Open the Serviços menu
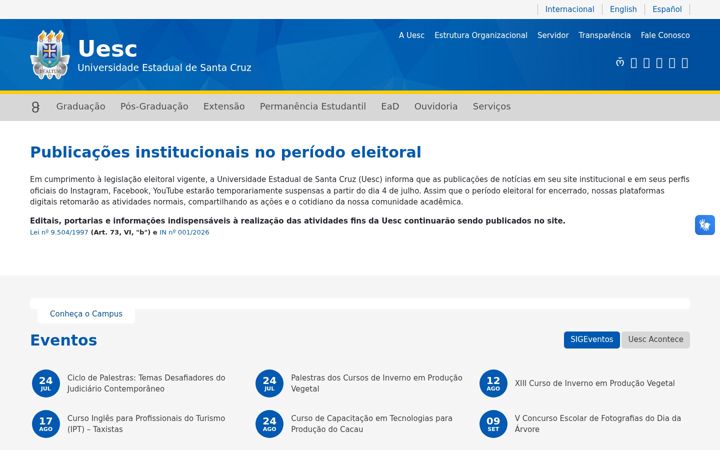The height and width of the screenshot is (450, 720). click(x=491, y=107)
